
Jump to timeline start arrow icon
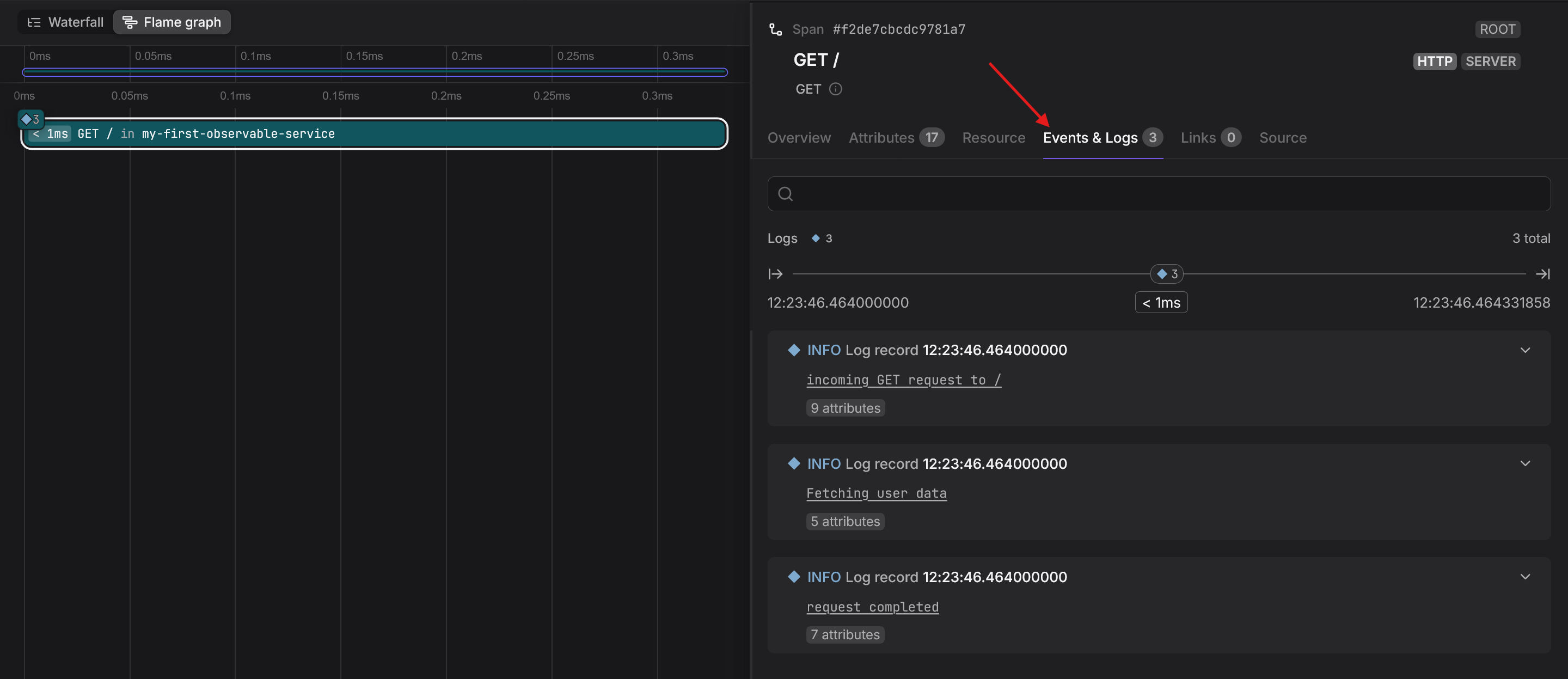tap(775, 274)
